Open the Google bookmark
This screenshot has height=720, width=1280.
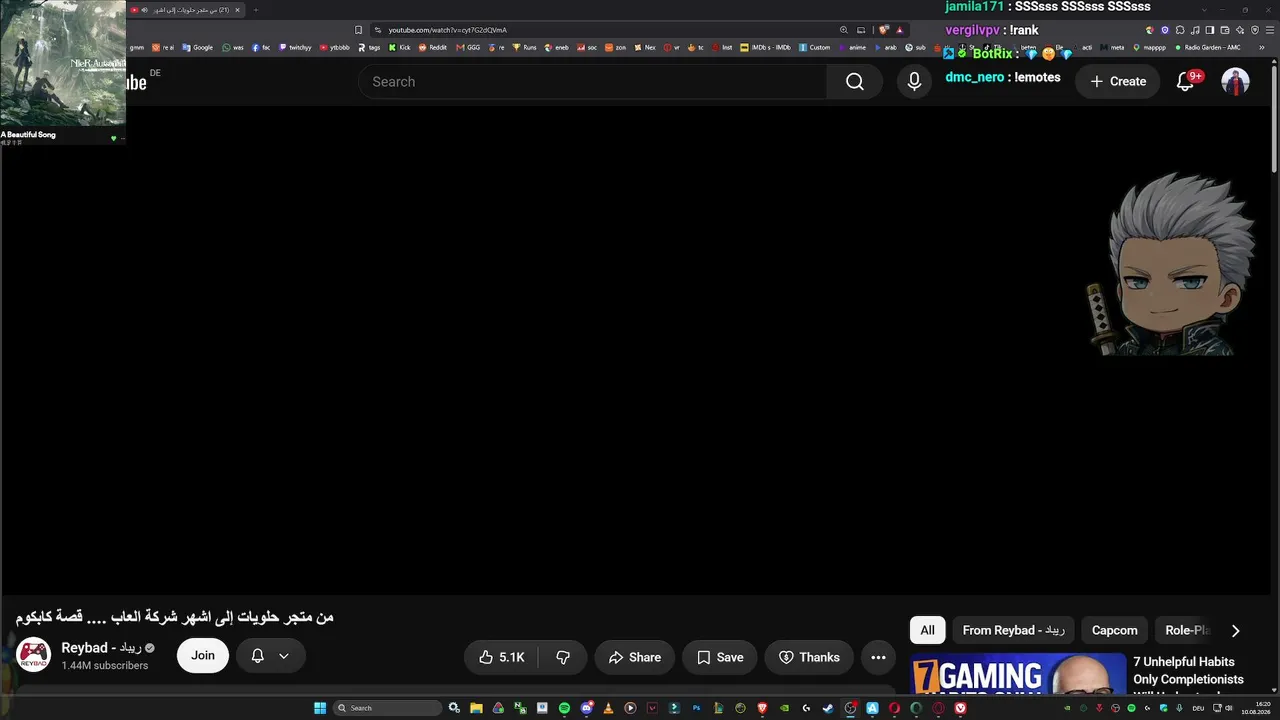(x=198, y=47)
